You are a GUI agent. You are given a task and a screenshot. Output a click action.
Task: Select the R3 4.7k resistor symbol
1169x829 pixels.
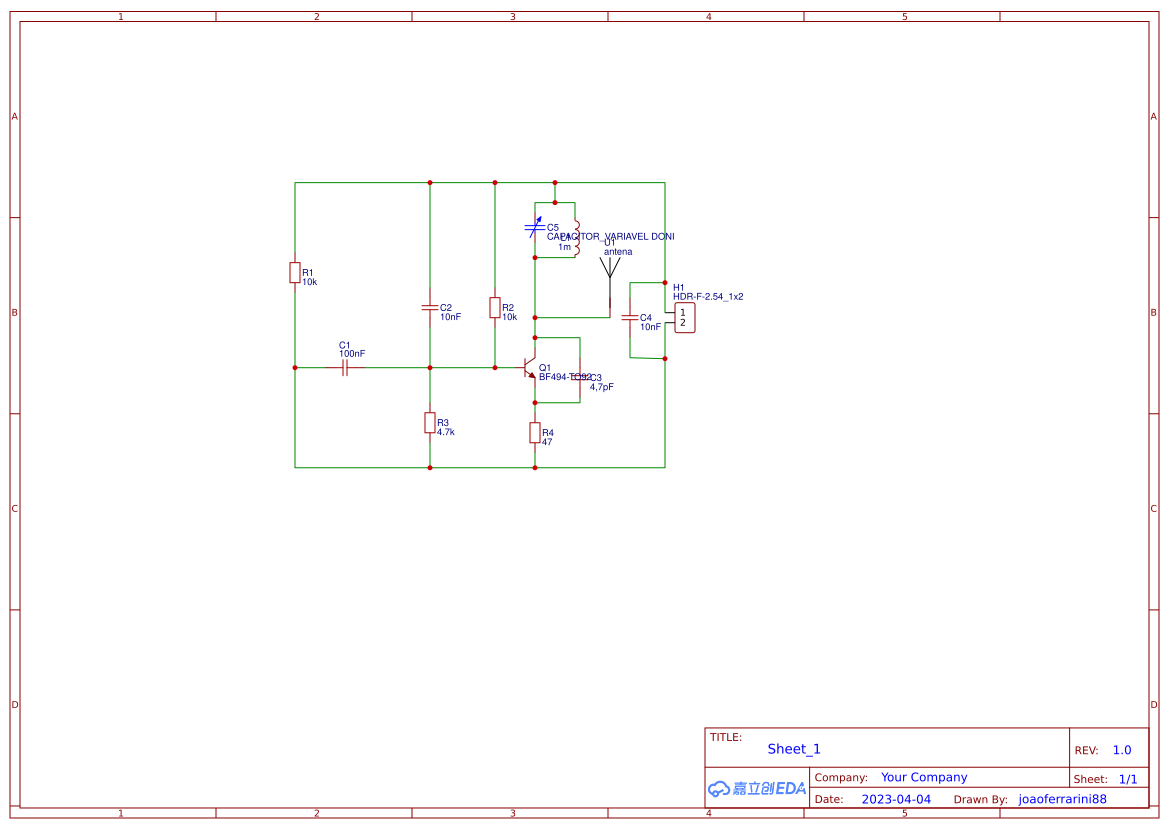[430, 423]
